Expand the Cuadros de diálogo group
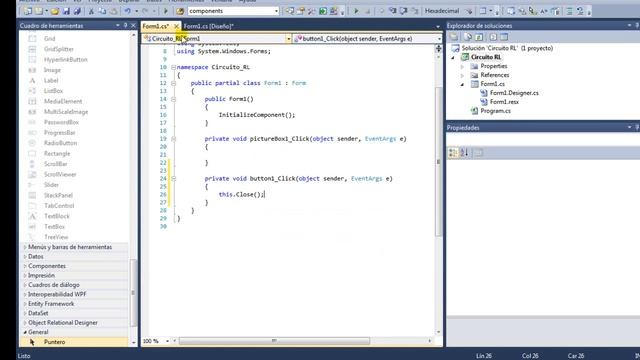Screen dimensions: 640x360 point(25,285)
